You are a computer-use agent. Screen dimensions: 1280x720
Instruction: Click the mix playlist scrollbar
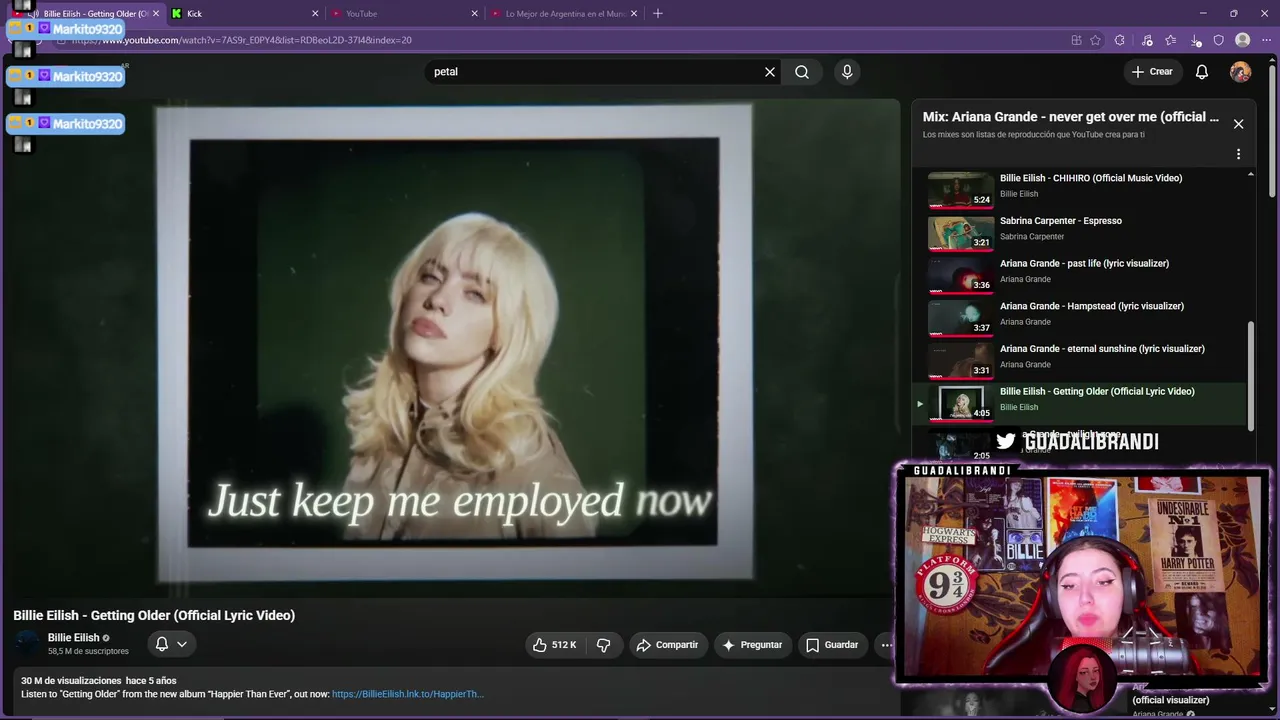click(1250, 375)
